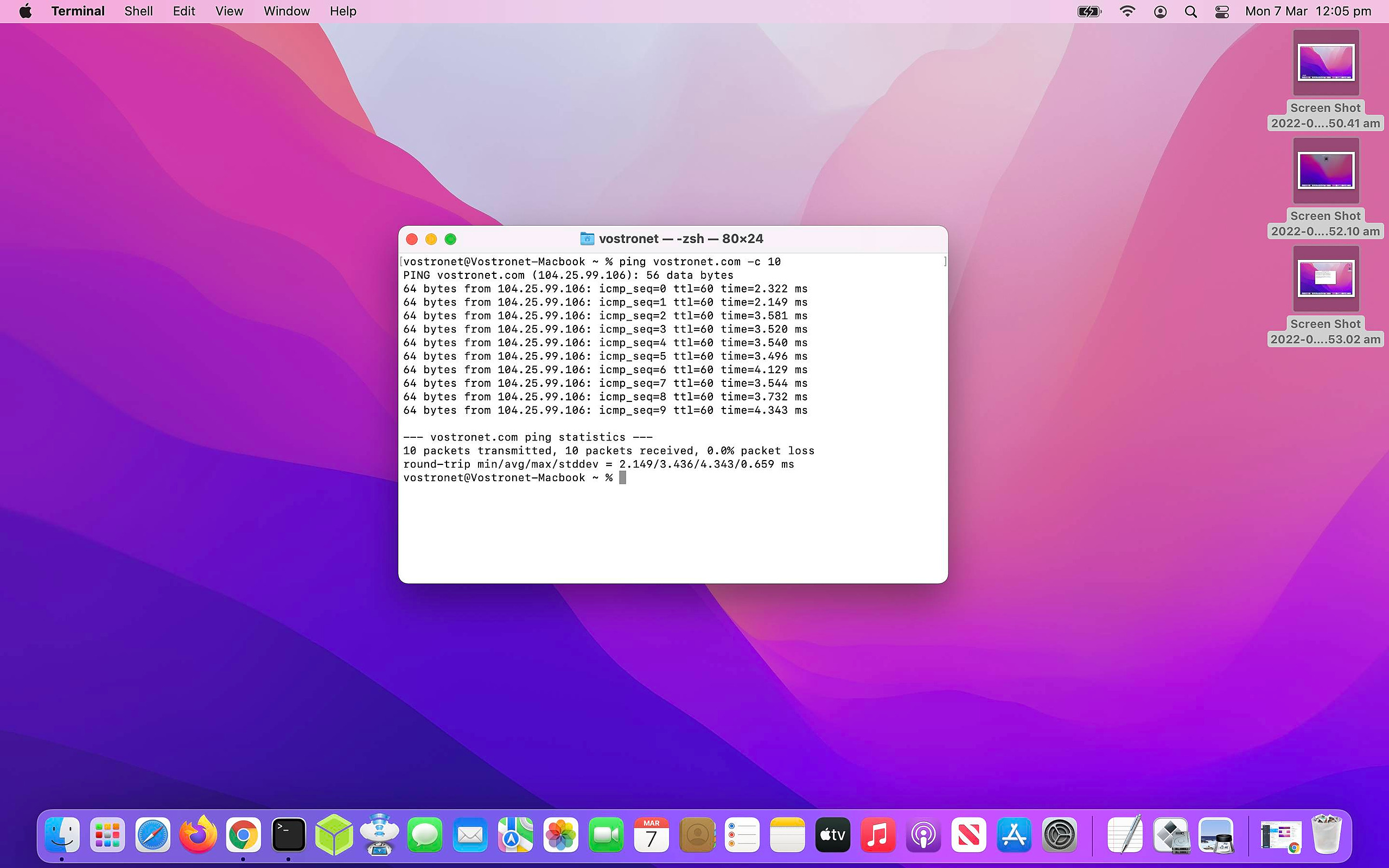
Task: Open the battery status menu
Action: tap(1089, 11)
